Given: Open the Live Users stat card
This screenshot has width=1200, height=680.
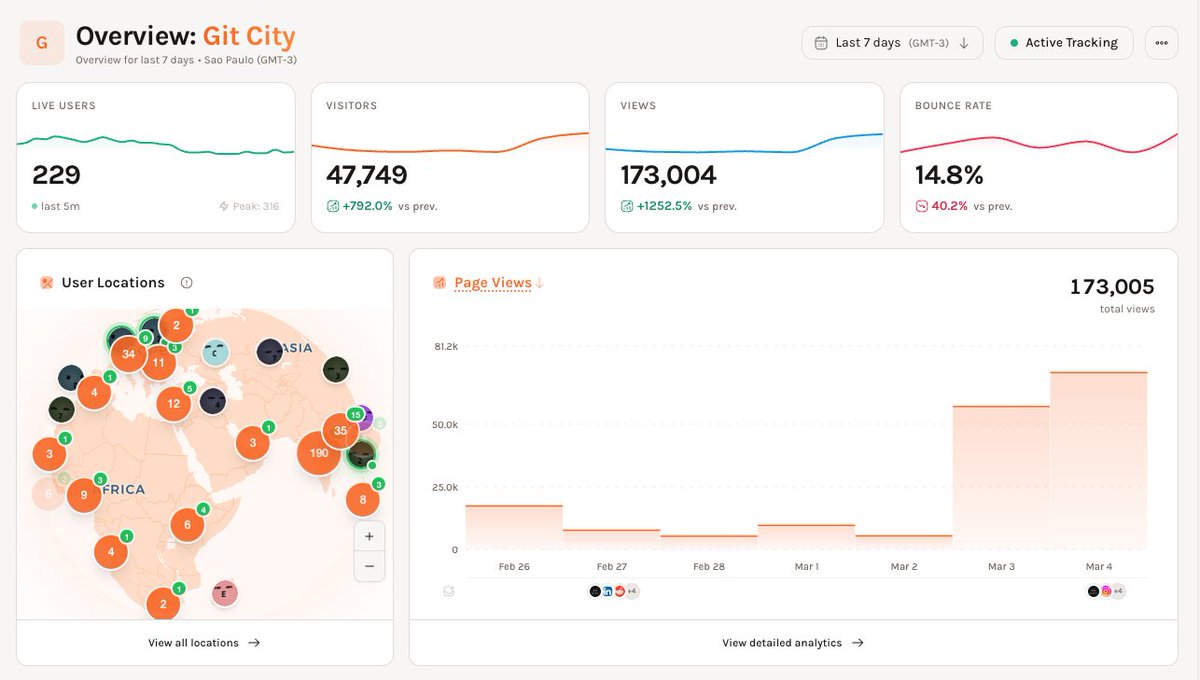Looking at the screenshot, I should tap(156, 158).
